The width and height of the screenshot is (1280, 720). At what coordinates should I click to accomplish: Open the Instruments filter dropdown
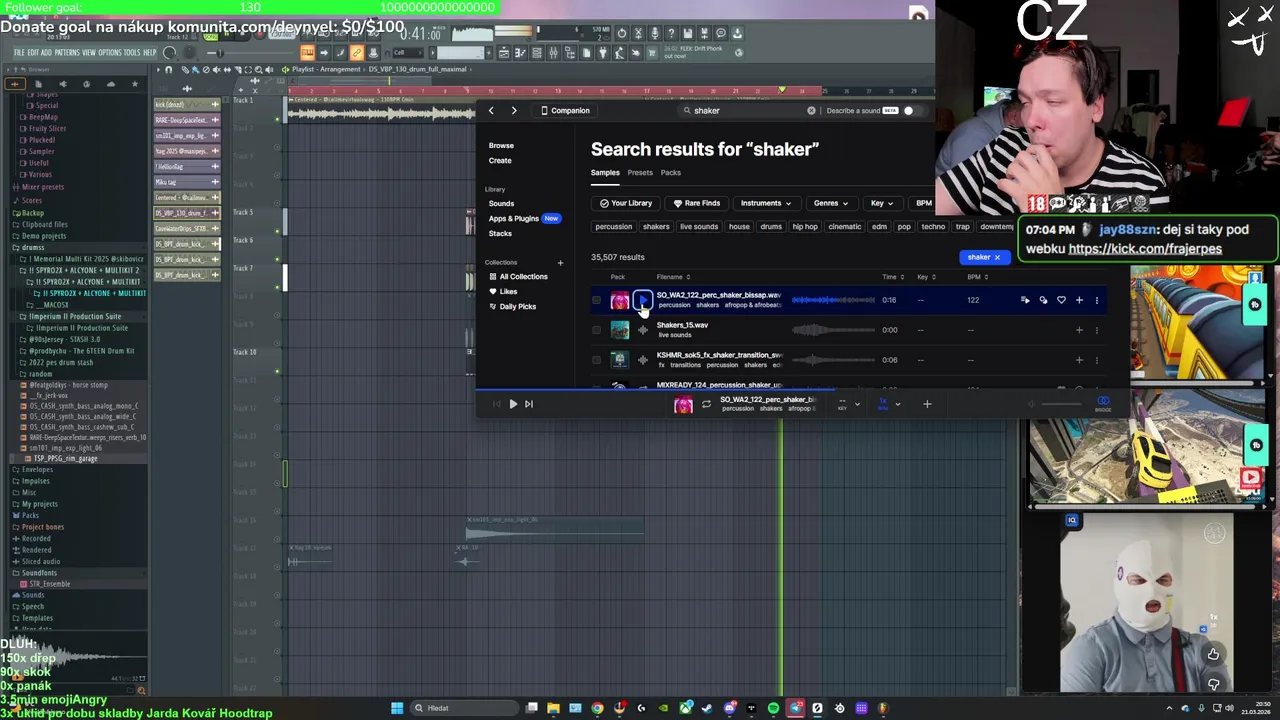[765, 204]
